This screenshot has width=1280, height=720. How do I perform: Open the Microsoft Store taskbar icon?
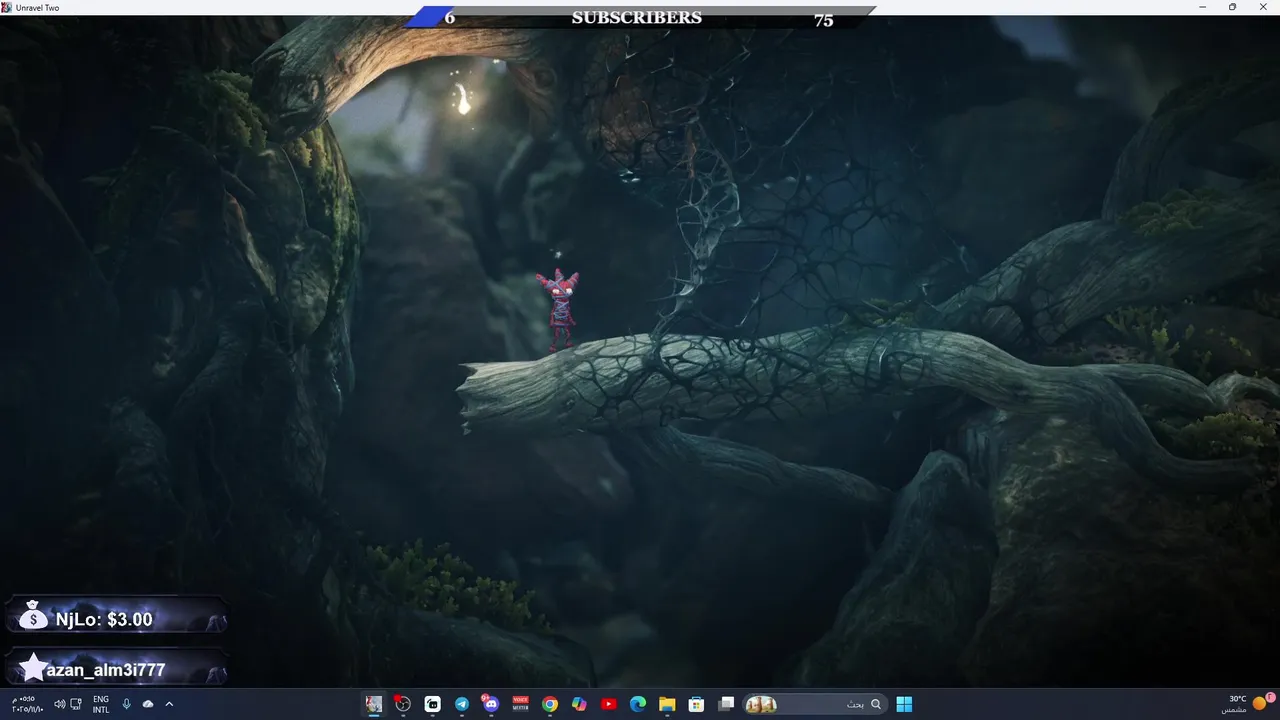[x=696, y=704]
